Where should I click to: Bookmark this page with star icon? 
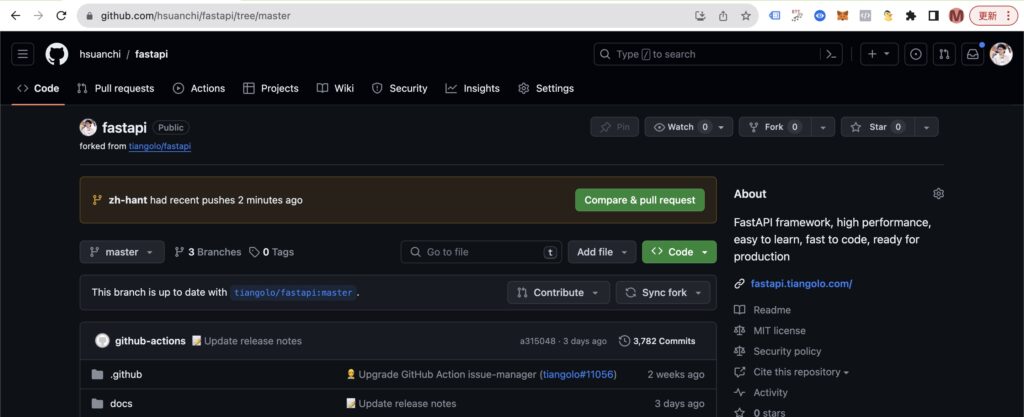745,16
